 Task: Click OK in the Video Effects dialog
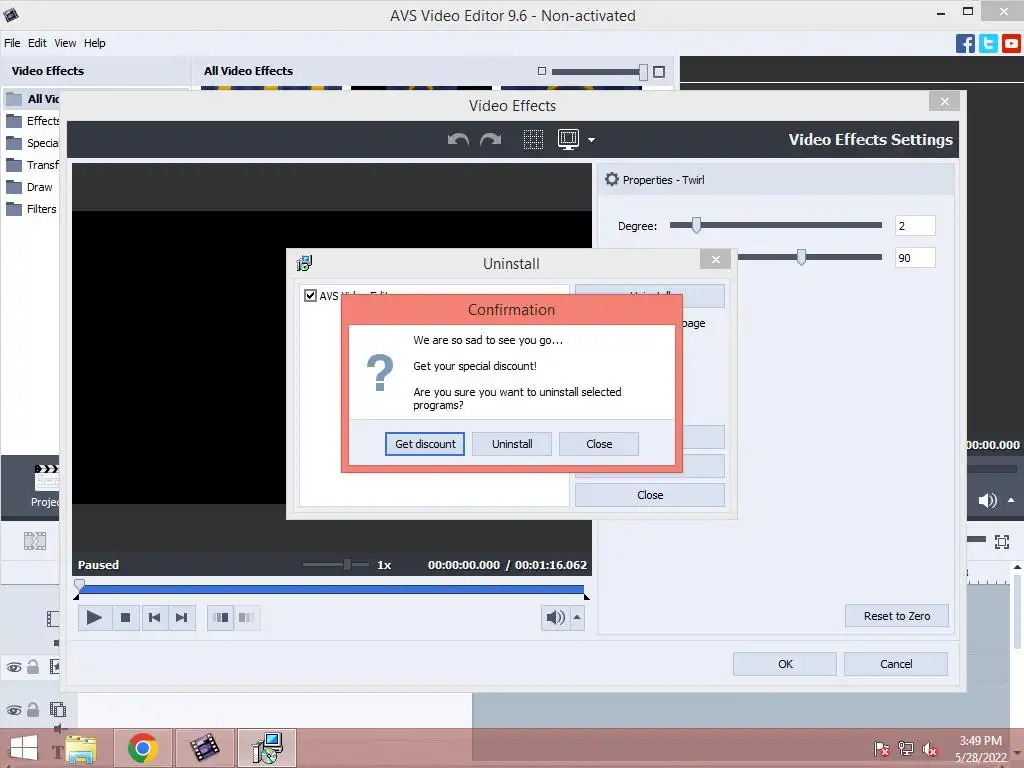[x=785, y=664]
